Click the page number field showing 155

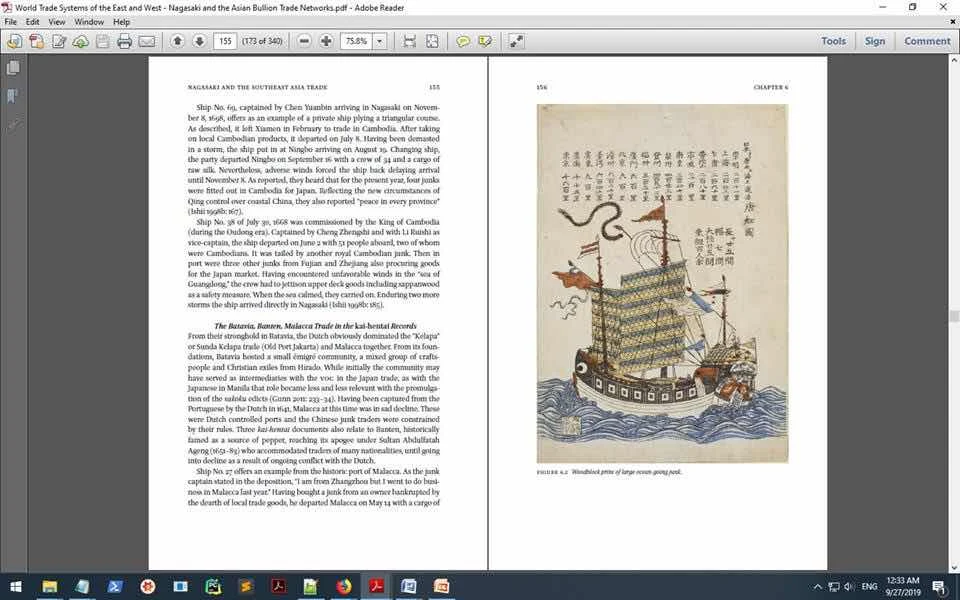tap(225, 41)
